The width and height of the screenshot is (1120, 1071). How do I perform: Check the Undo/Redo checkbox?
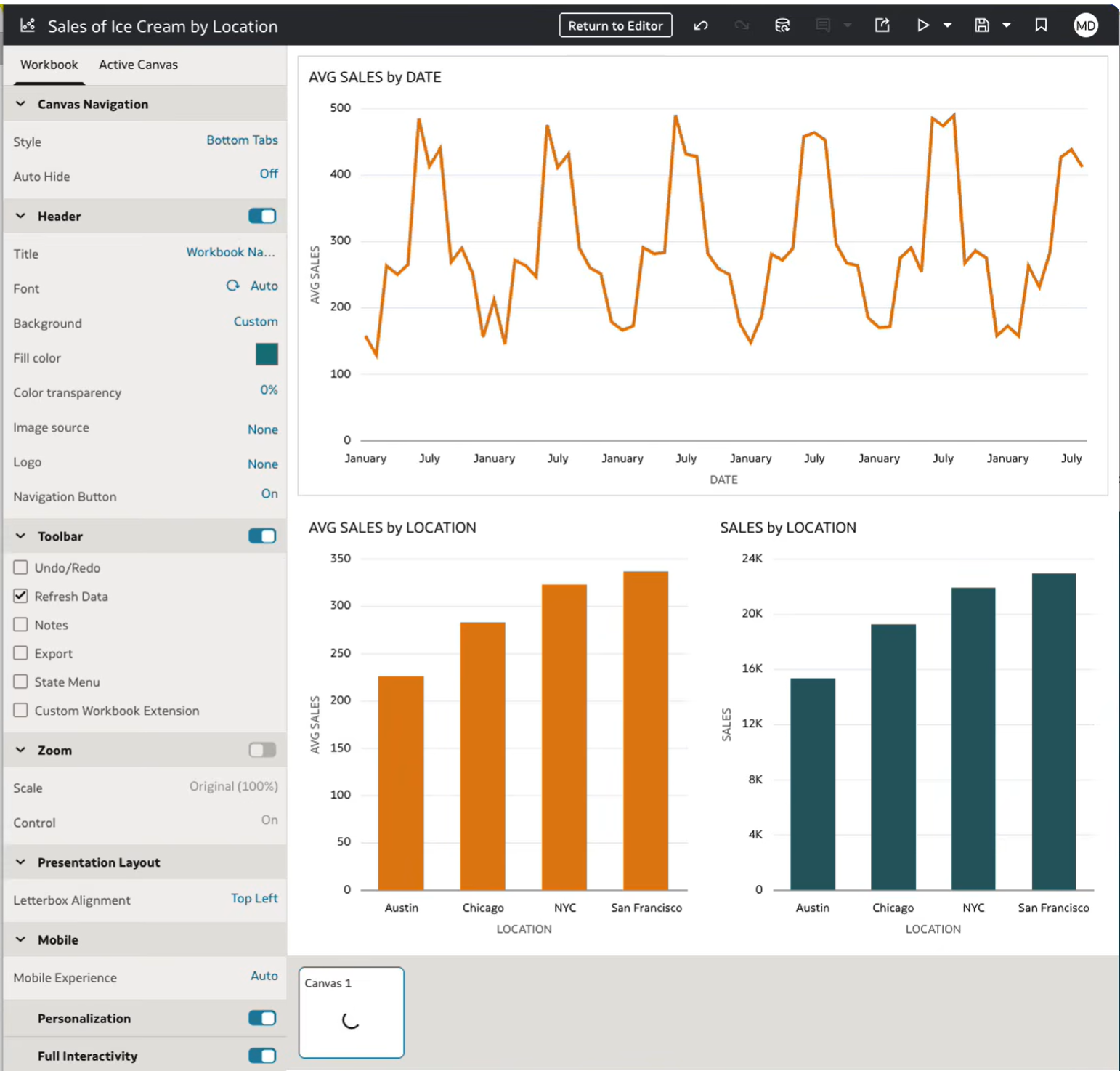20,567
